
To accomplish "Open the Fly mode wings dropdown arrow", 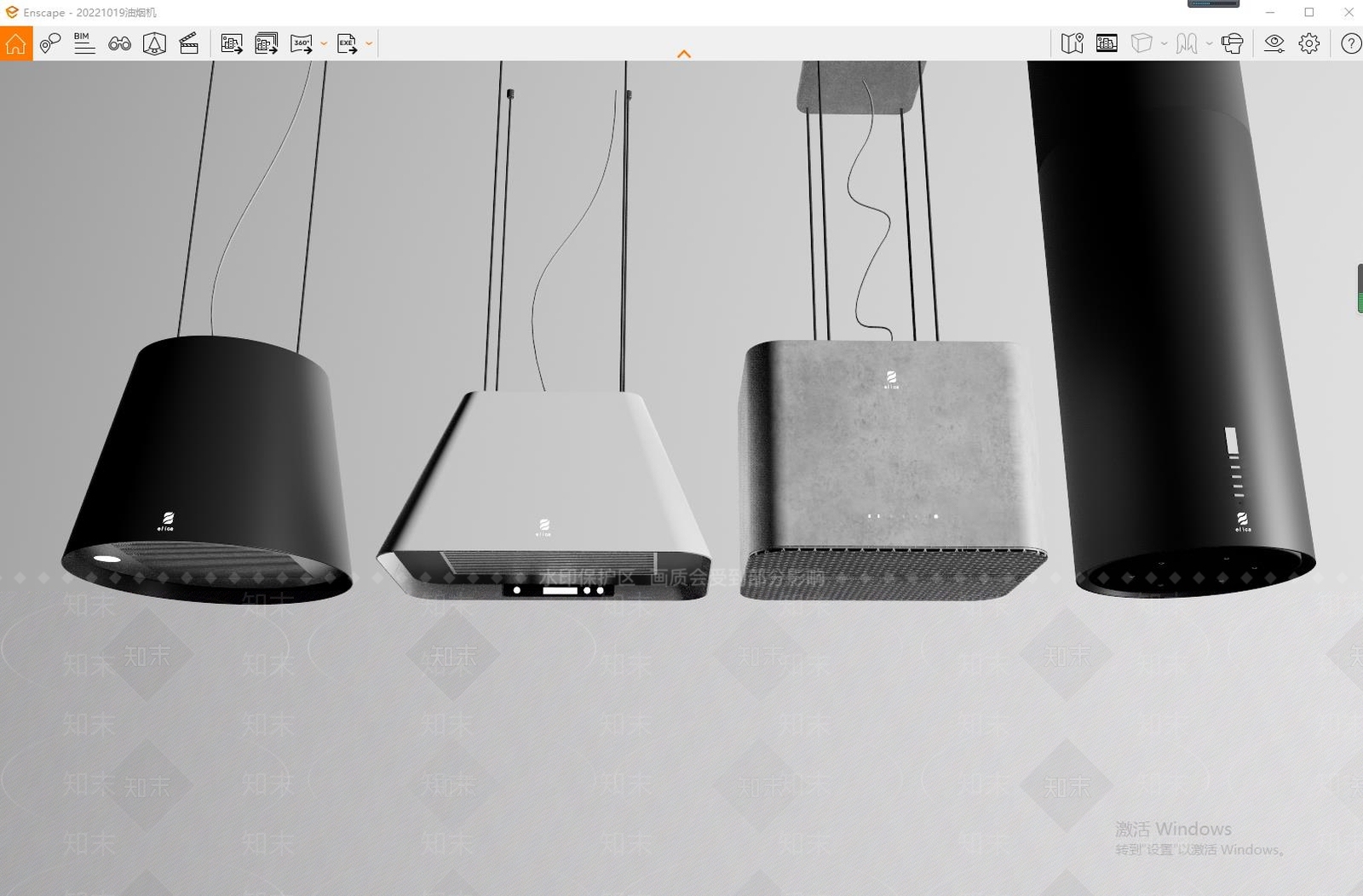I will coord(1209,43).
